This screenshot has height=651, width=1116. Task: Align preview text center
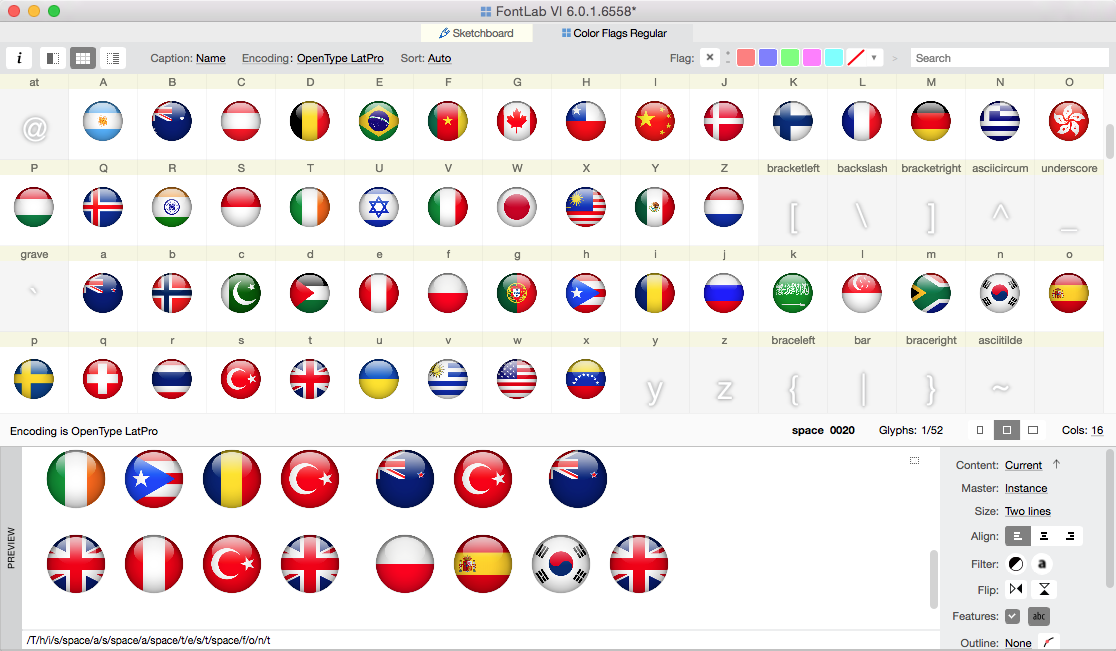[1044, 536]
